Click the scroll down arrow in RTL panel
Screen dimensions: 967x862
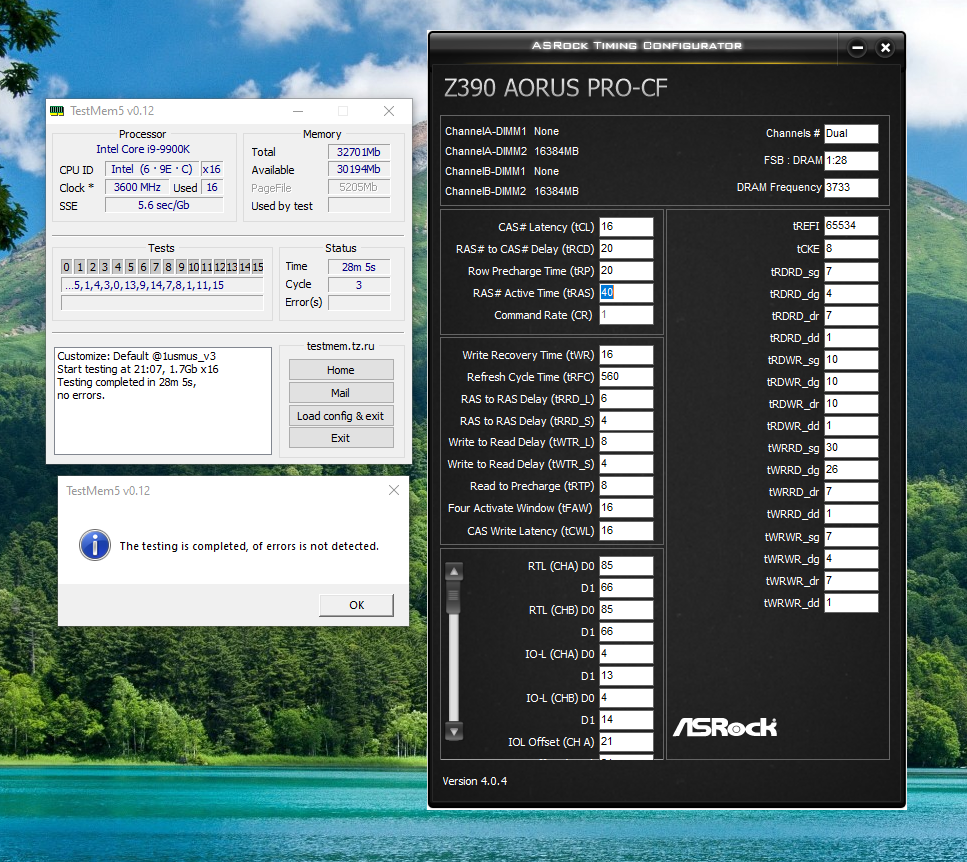pyautogui.click(x=454, y=732)
